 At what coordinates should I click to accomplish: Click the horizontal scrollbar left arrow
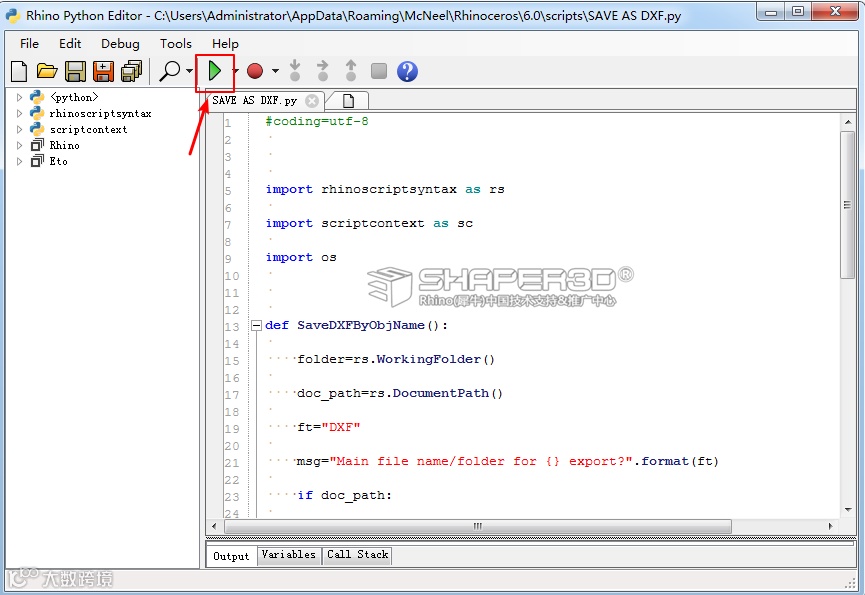(214, 526)
